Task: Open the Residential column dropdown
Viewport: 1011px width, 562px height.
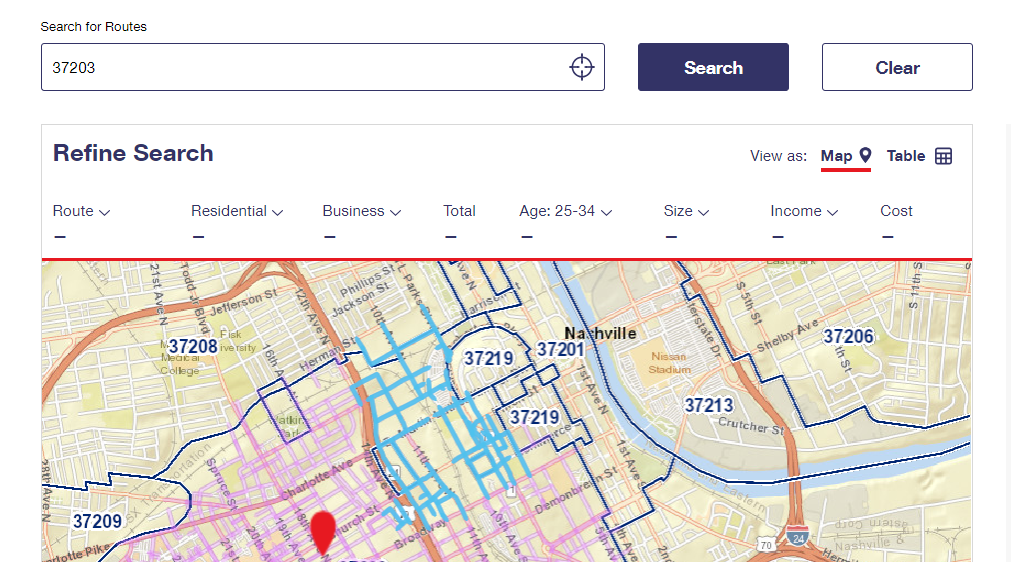Action: pyautogui.click(x=237, y=211)
